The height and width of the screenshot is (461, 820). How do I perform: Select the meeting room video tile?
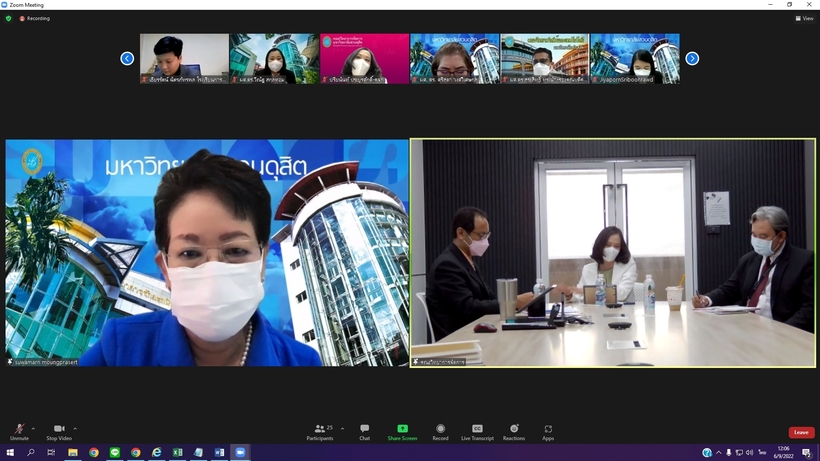[x=613, y=253]
